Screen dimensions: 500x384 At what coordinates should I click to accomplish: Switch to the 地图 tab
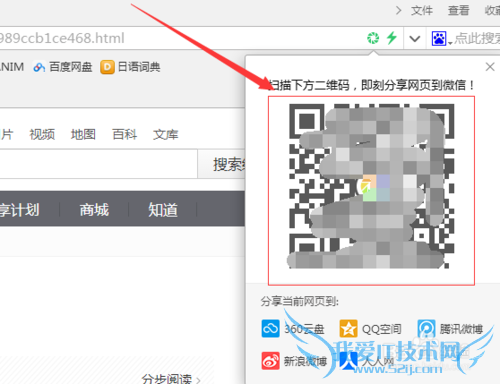(x=83, y=134)
